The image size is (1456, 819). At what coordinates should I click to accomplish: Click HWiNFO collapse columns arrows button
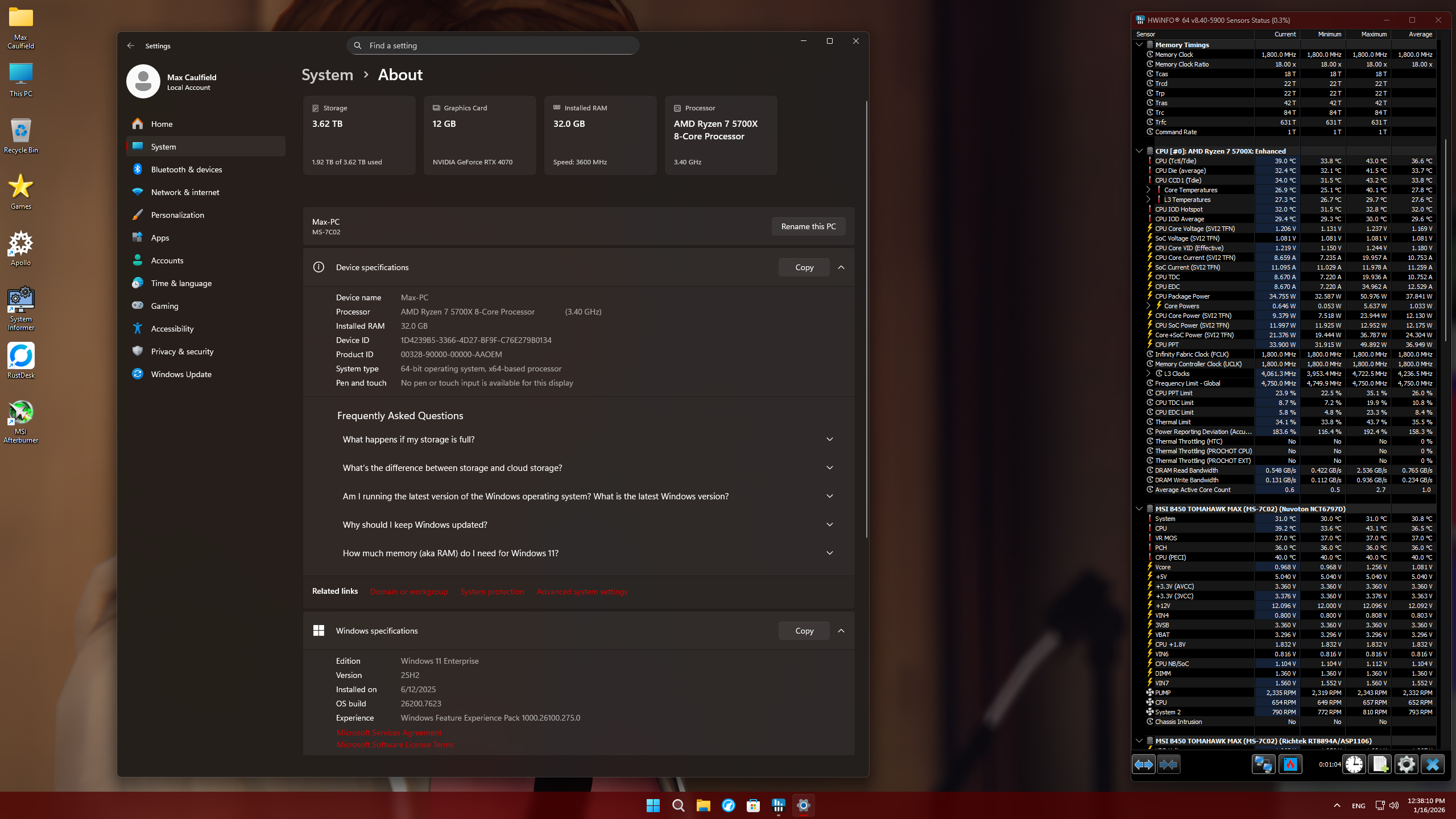pyautogui.click(x=1169, y=764)
